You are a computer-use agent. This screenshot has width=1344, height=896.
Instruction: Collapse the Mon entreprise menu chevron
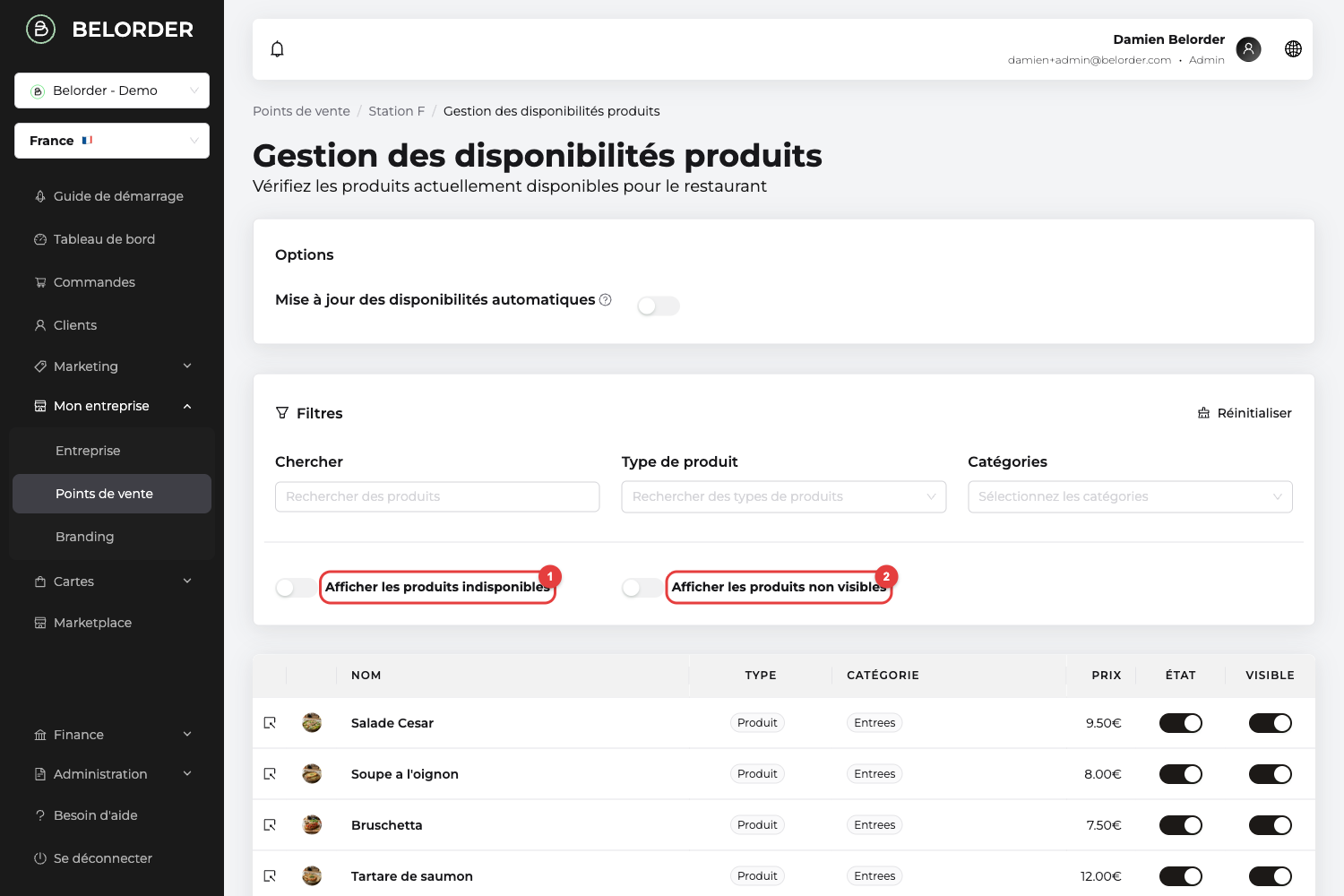[x=187, y=406]
